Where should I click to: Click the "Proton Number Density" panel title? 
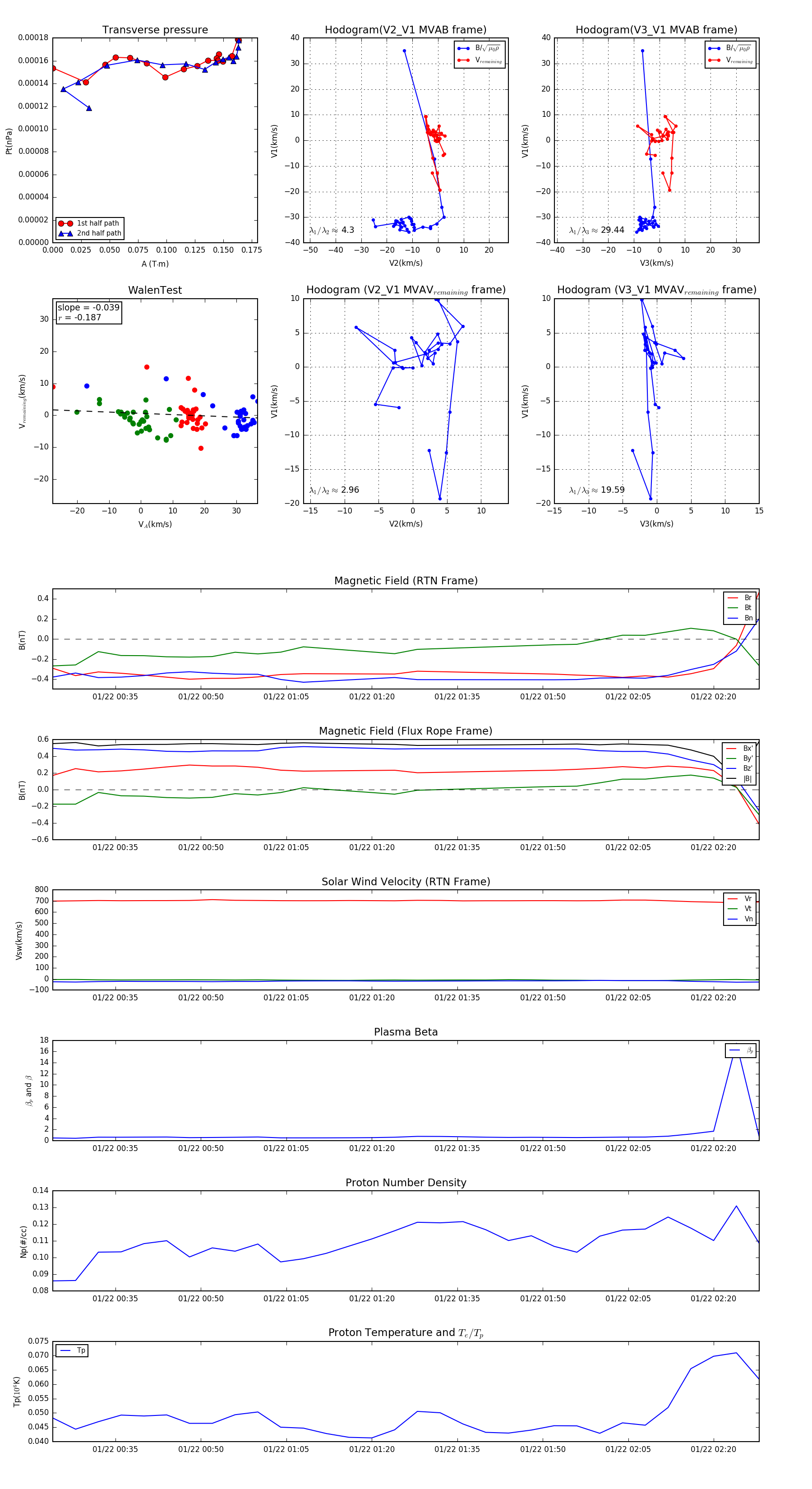[406, 1183]
